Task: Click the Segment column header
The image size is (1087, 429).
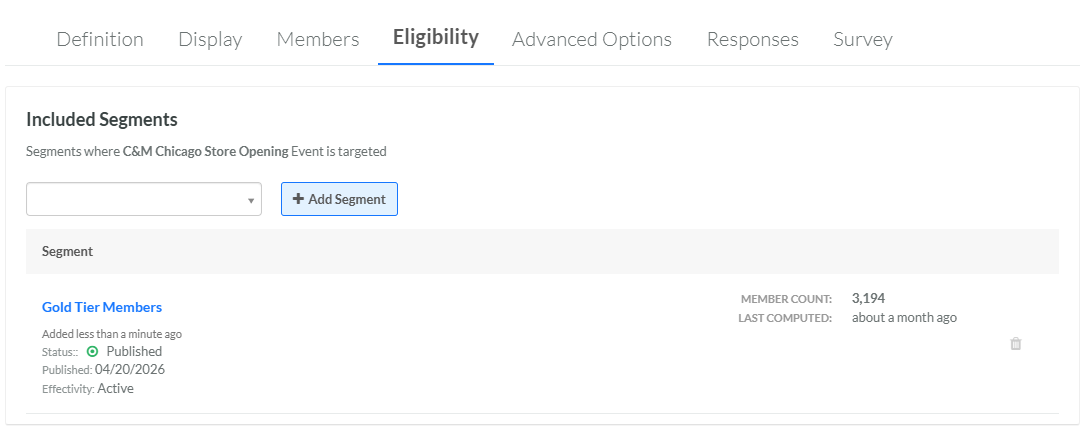Action: 67,251
